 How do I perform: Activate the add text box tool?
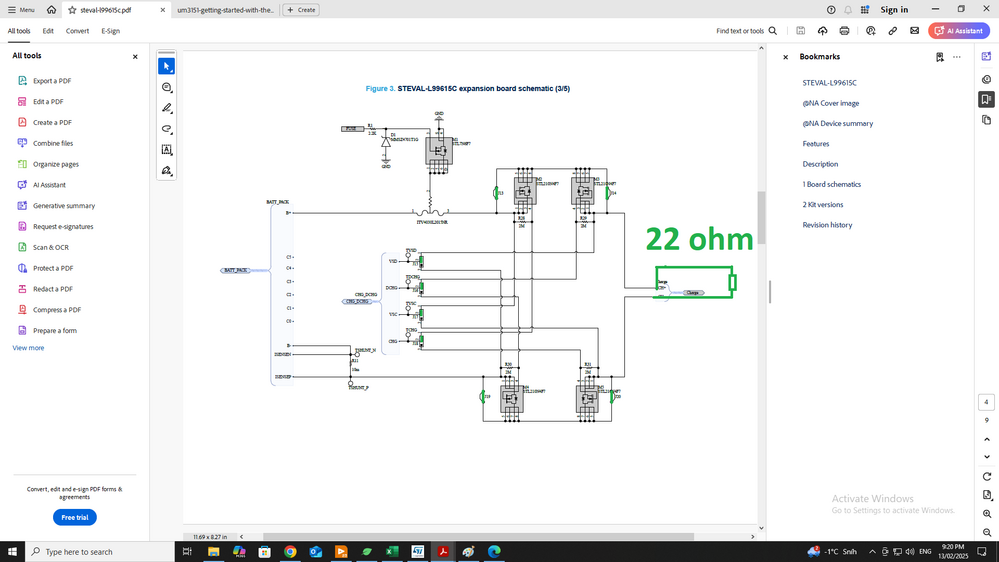[x=166, y=150]
